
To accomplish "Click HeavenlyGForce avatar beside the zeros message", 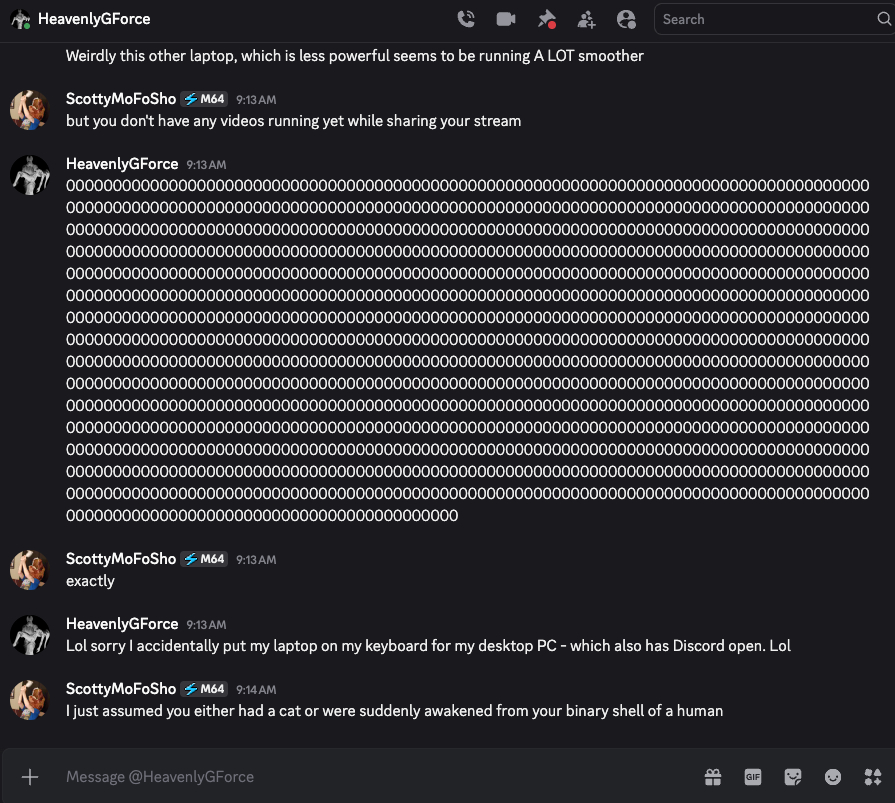I will [x=30, y=175].
